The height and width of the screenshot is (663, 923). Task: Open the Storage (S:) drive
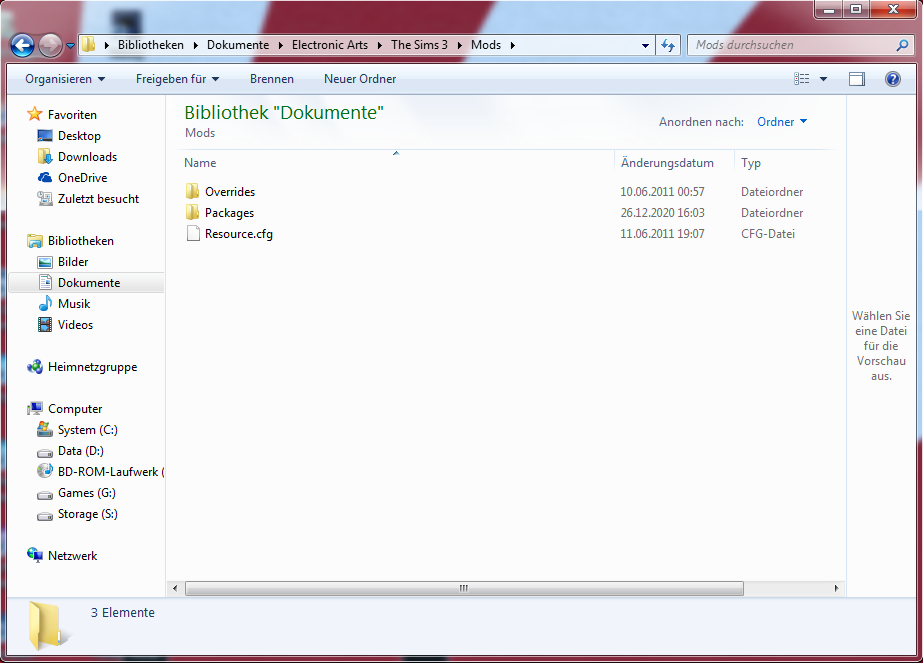click(88, 514)
